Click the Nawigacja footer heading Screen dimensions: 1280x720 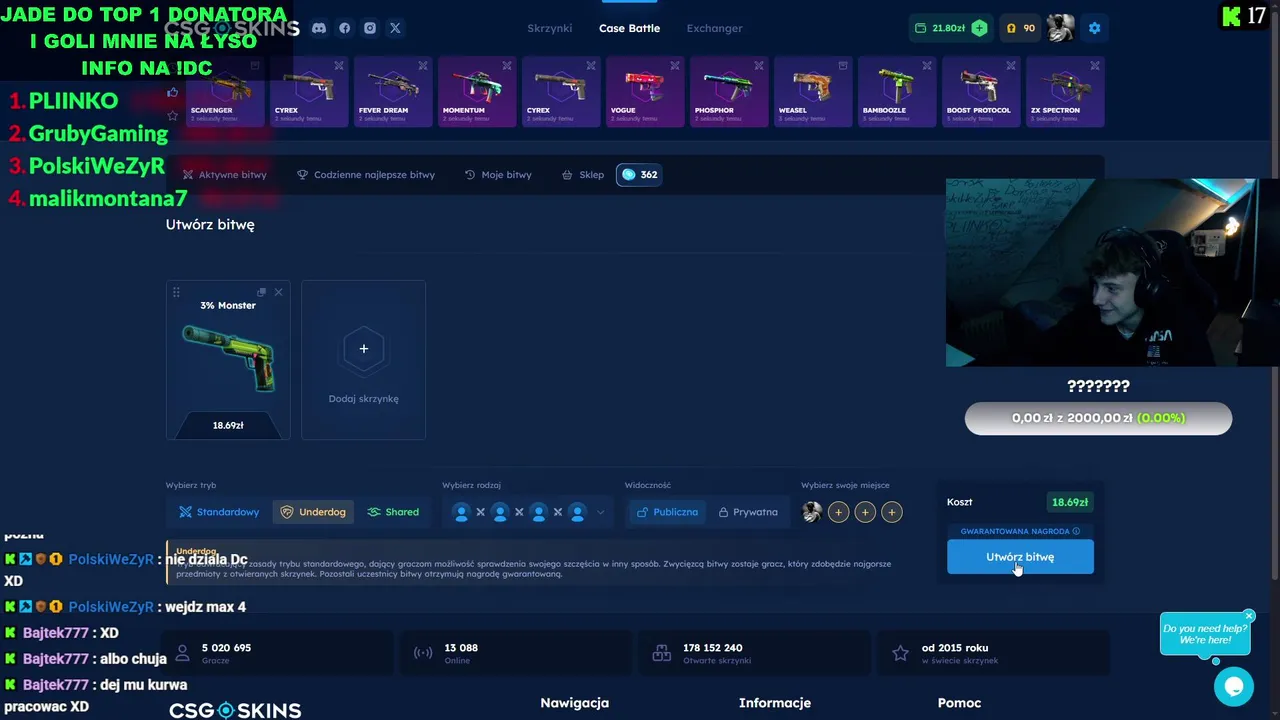[x=575, y=703]
